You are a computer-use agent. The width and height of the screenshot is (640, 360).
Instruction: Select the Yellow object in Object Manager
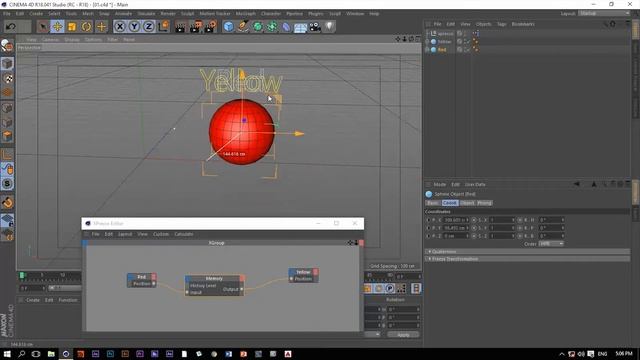444,42
